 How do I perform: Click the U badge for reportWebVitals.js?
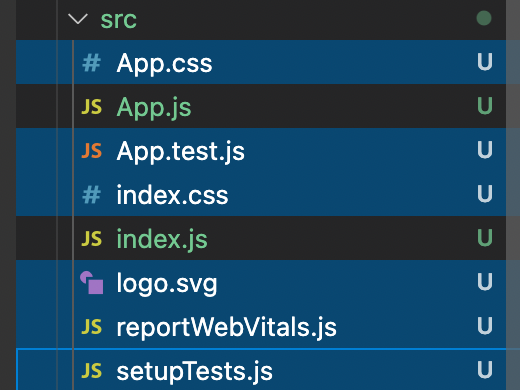485,326
